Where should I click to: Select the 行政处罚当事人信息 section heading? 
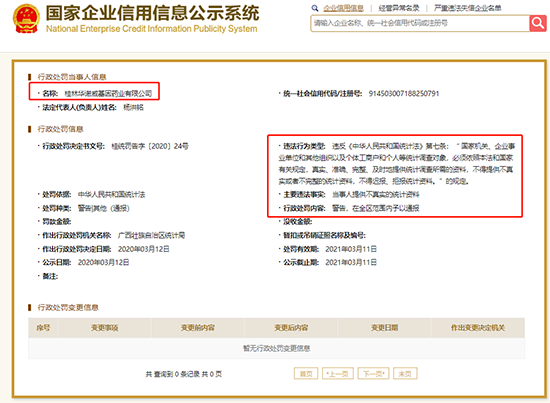point(72,77)
